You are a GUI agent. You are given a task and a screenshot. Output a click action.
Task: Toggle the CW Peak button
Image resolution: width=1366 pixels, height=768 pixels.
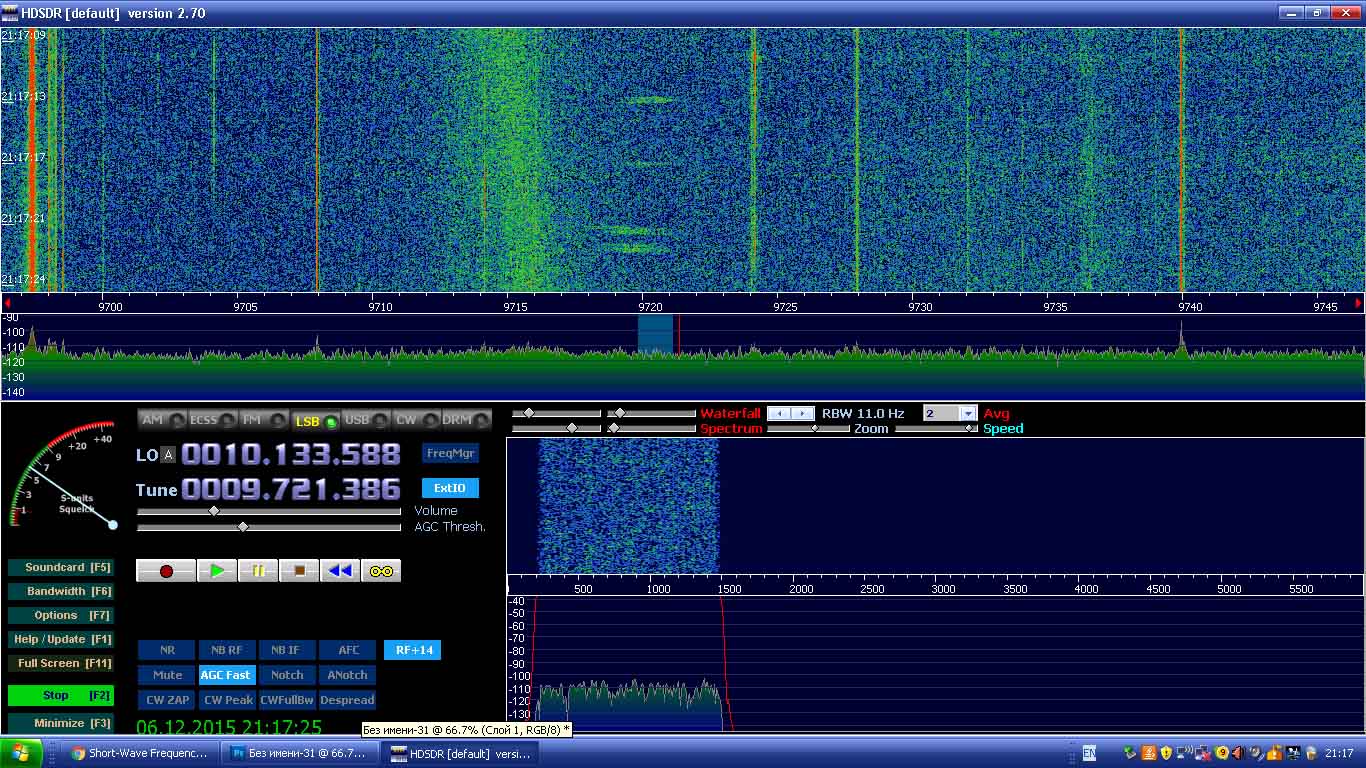pyautogui.click(x=227, y=700)
